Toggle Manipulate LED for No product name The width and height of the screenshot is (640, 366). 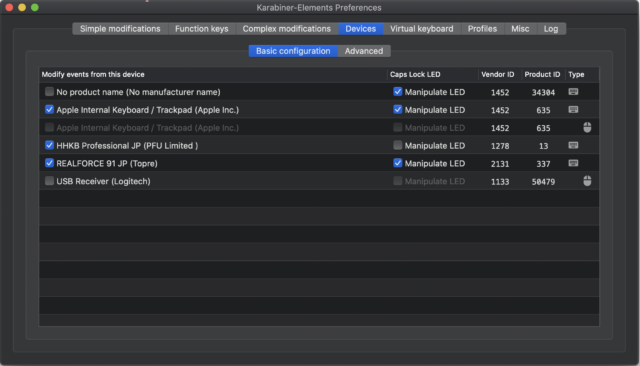[x=398, y=91]
